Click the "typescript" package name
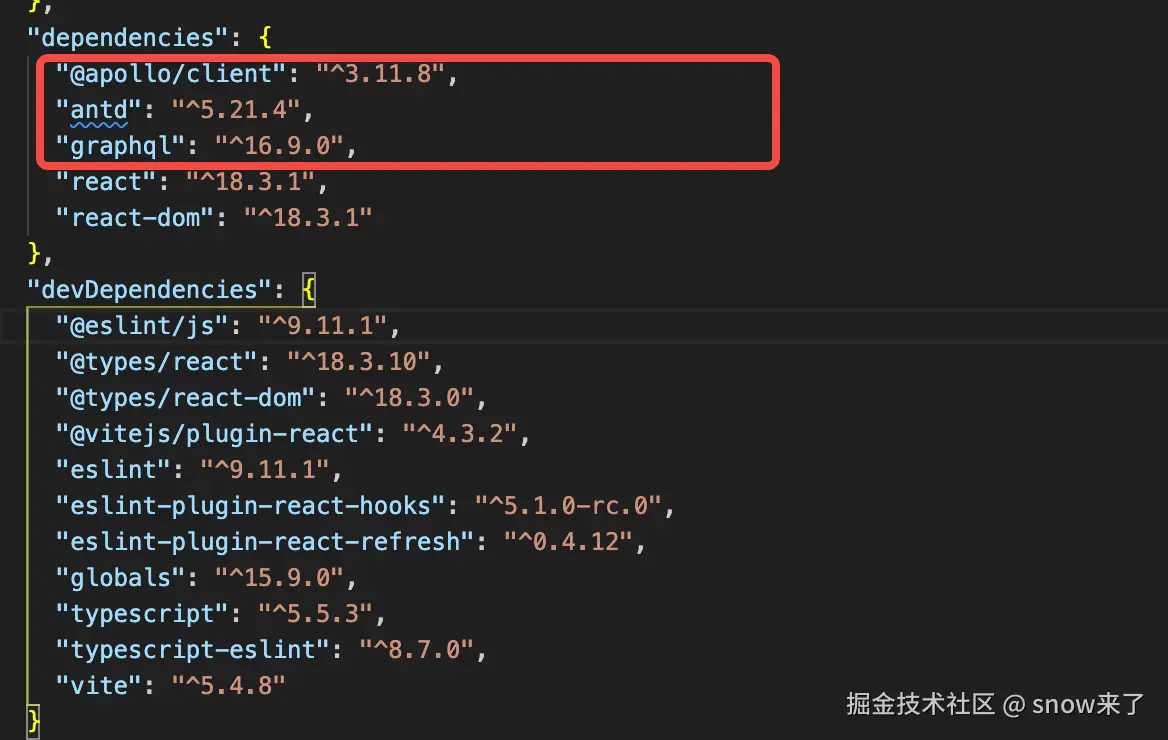Viewport: 1168px width, 740px height. tap(149, 614)
